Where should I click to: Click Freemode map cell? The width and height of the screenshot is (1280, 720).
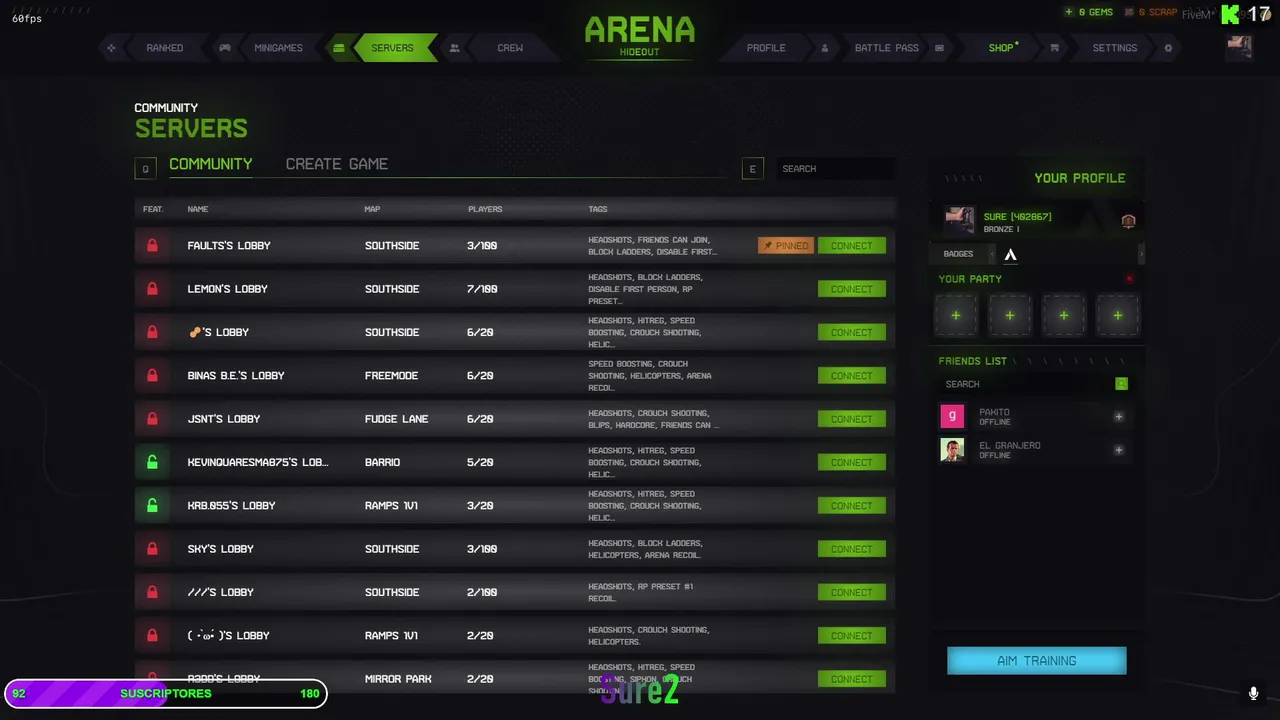point(391,375)
